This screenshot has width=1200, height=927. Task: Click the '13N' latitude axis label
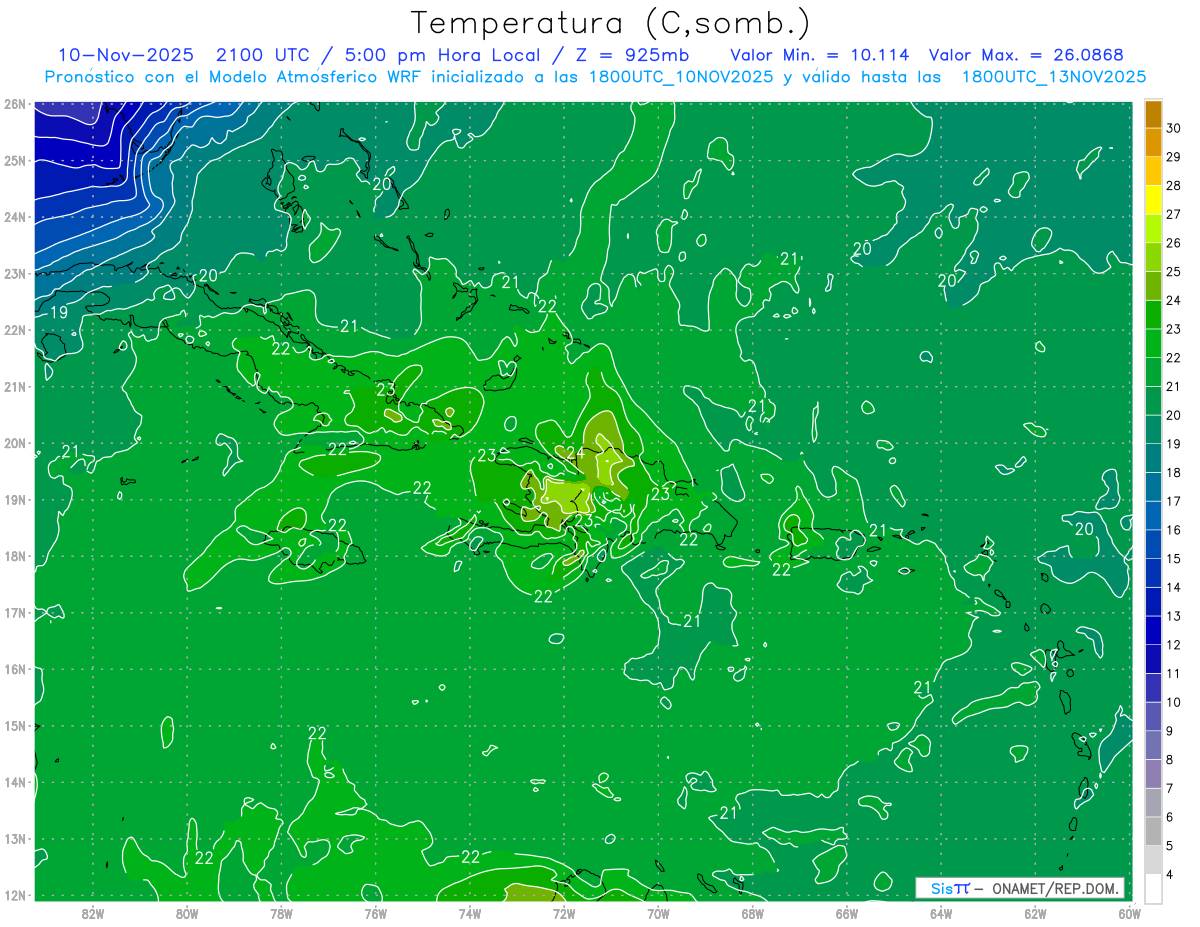14,838
